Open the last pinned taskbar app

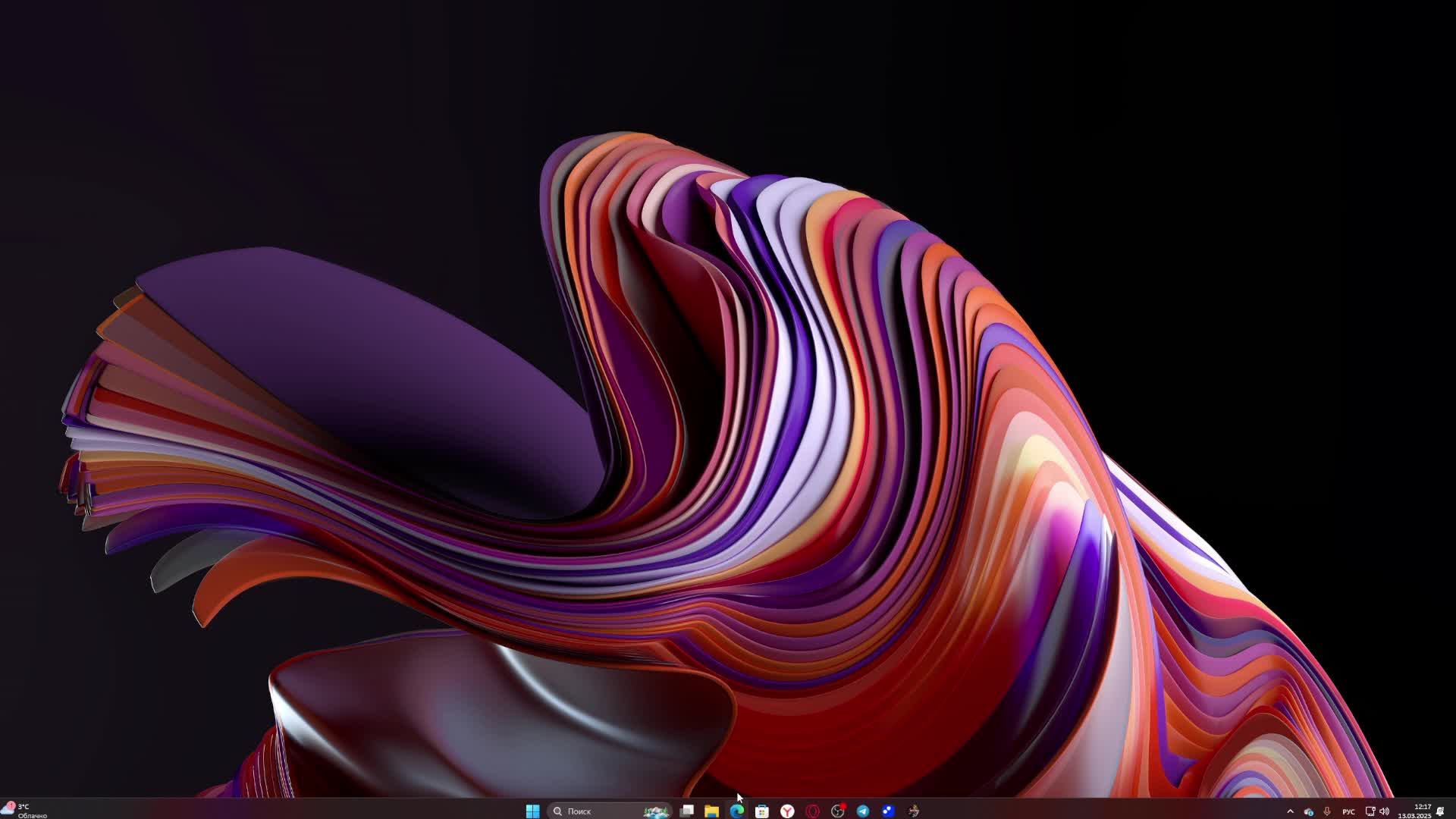[x=914, y=811]
